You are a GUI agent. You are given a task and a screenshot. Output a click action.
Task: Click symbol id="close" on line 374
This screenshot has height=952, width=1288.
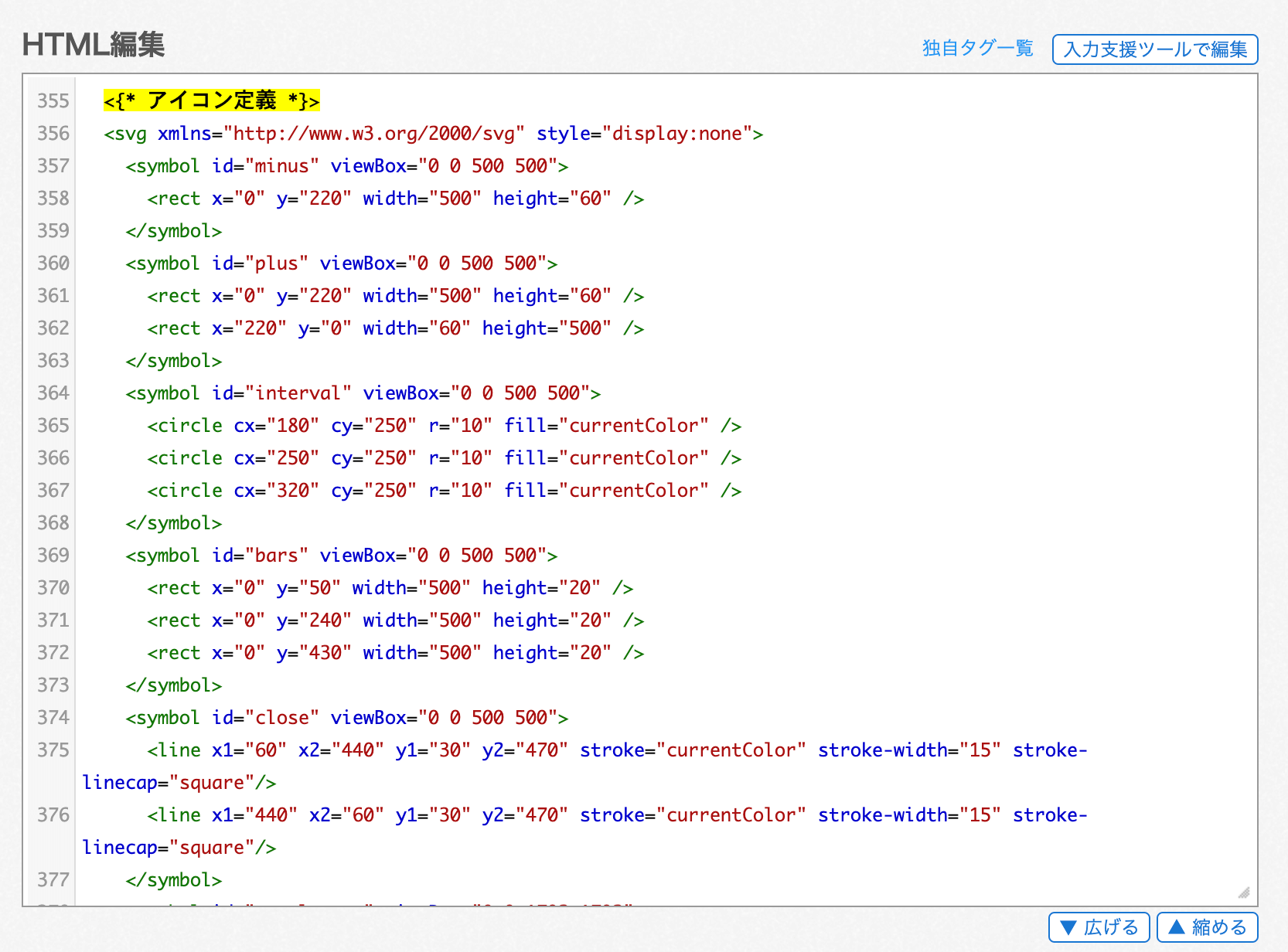pyautogui.click(x=347, y=718)
